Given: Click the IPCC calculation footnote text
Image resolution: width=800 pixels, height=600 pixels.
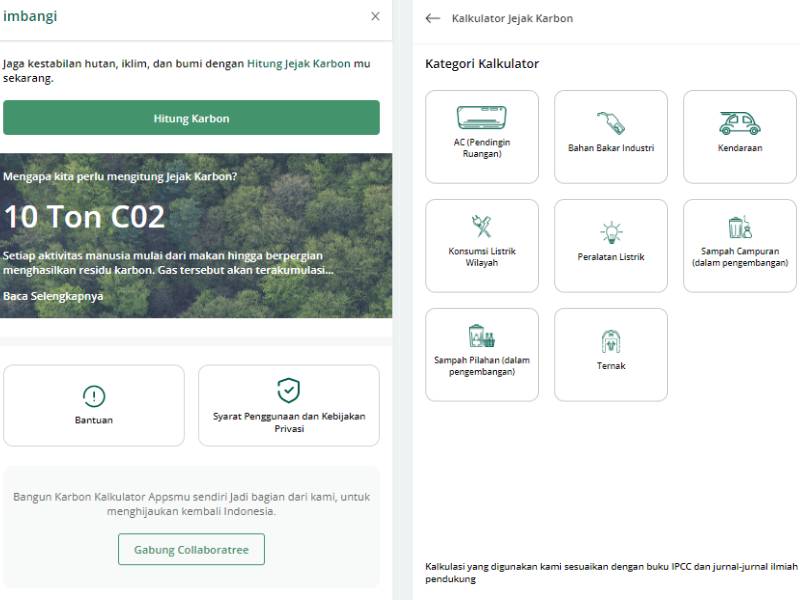Looking at the screenshot, I should coord(611,572).
